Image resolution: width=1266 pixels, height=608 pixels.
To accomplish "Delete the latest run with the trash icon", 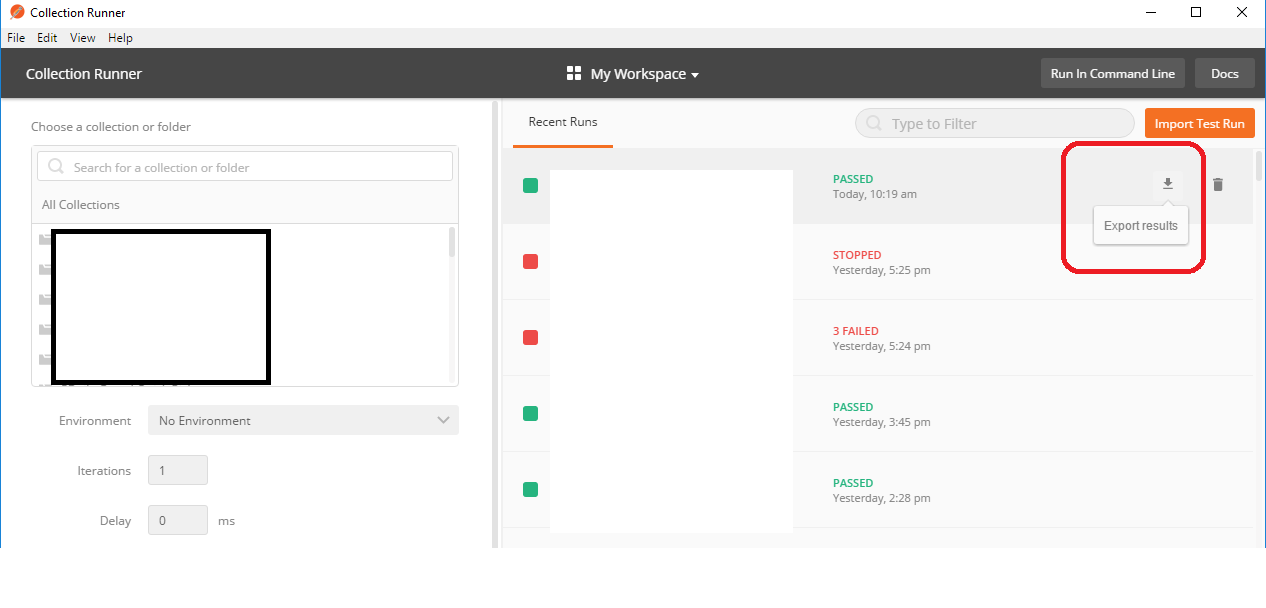I will pos(1217,184).
